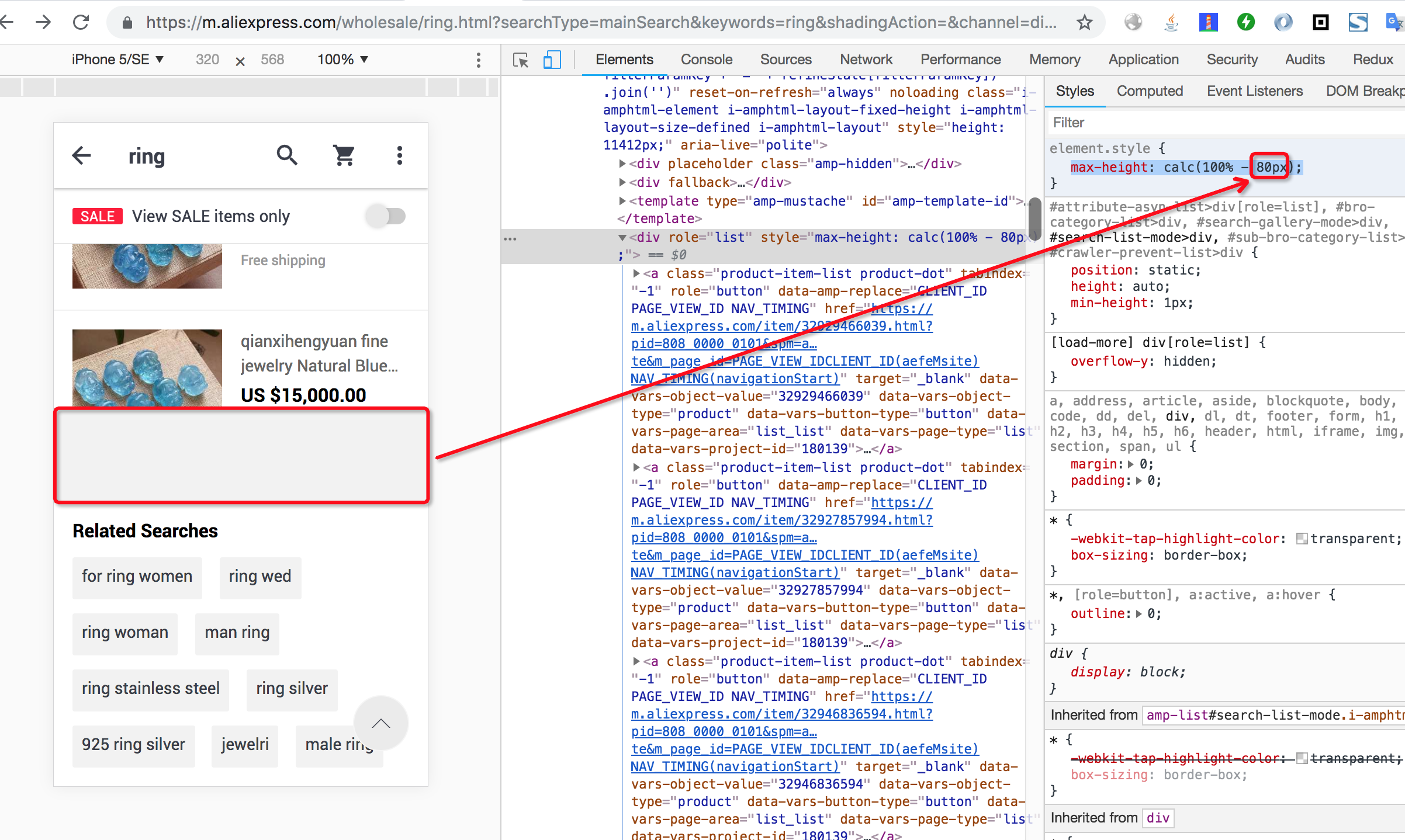The width and height of the screenshot is (1405, 840).
Task: Switch to the Console tab
Action: (x=706, y=60)
